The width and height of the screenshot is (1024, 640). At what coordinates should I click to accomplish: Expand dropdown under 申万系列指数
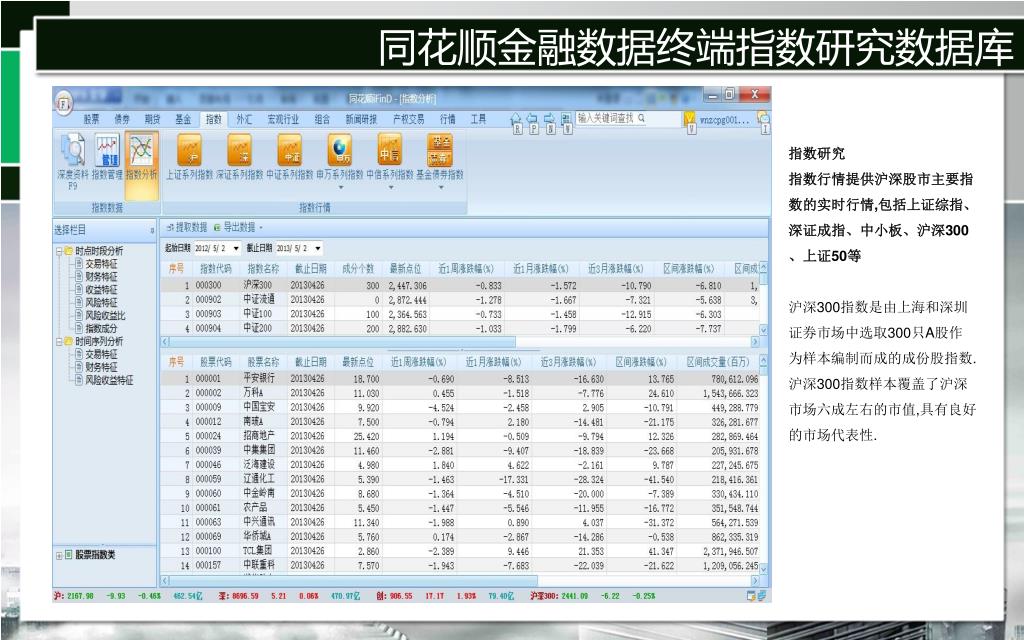pos(340,187)
